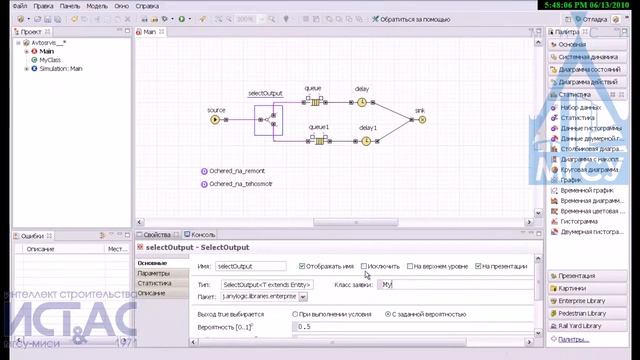Viewport: 640px width, 360px height.
Task: Pick Двумерная гистограмма palette element
Action: (x=587, y=231)
